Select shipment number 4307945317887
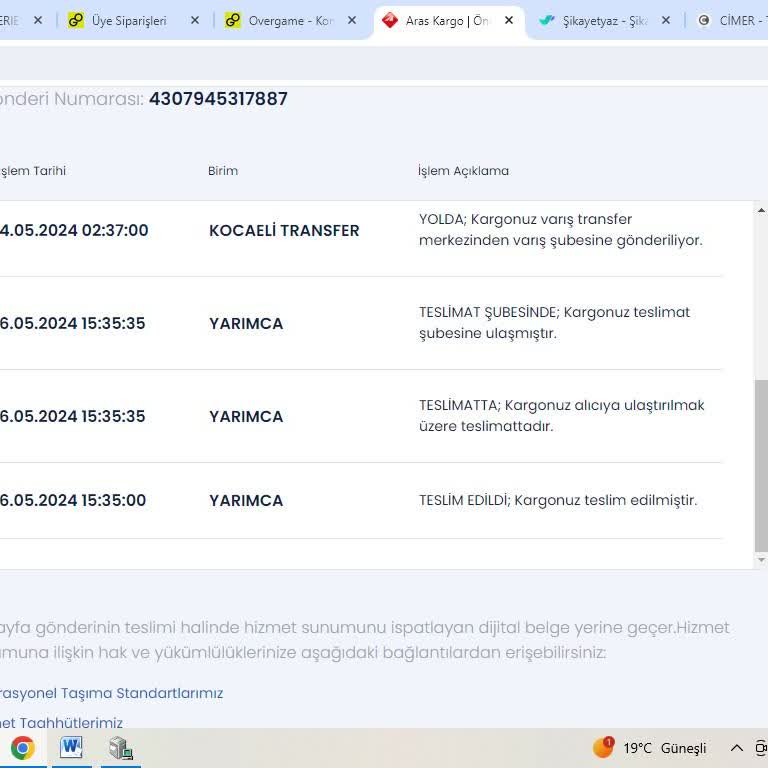The height and width of the screenshot is (768, 768). tap(218, 99)
